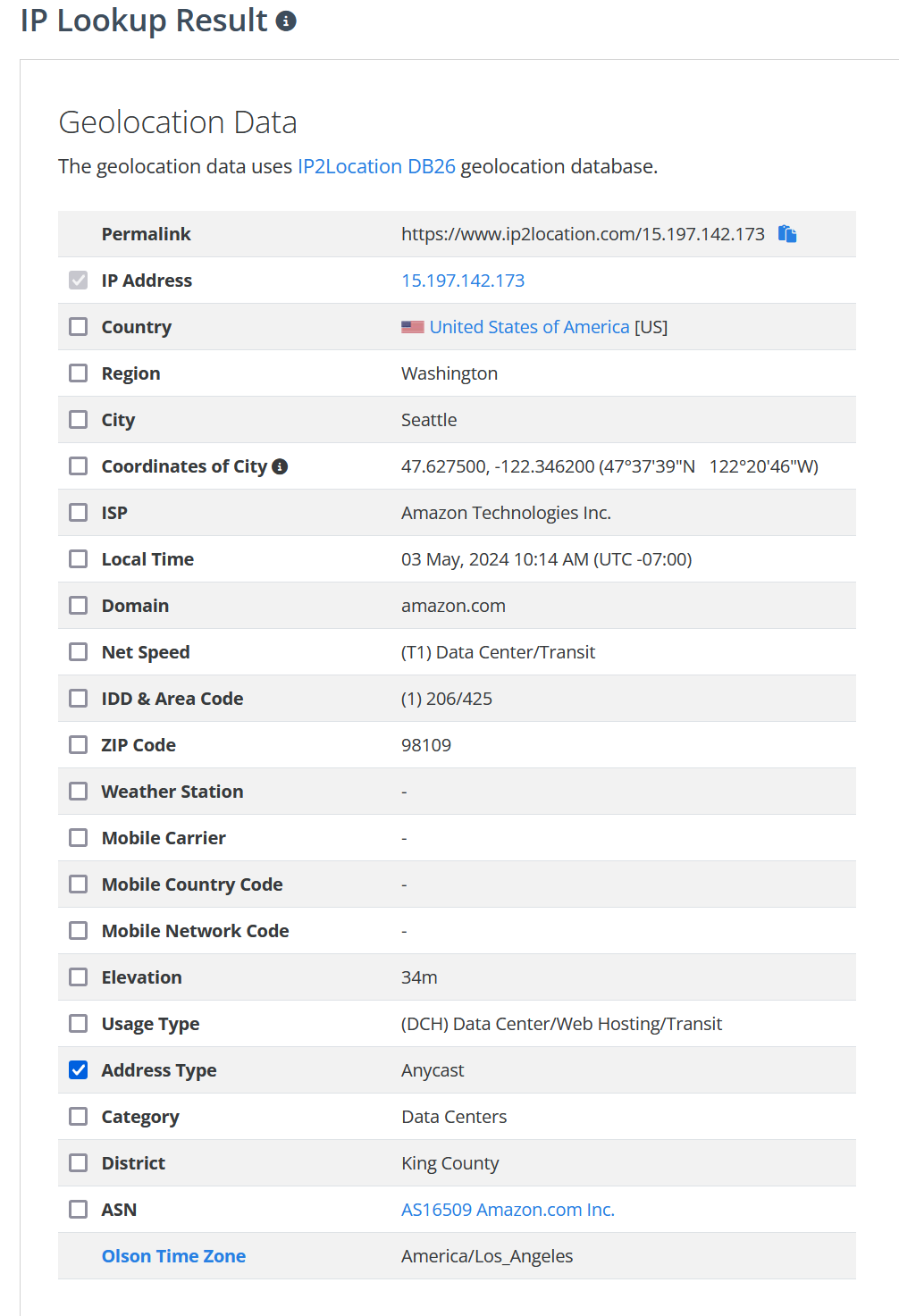899x1316 pixels.
Task: Enable the Country checkbox
Action: click(79, 327)
